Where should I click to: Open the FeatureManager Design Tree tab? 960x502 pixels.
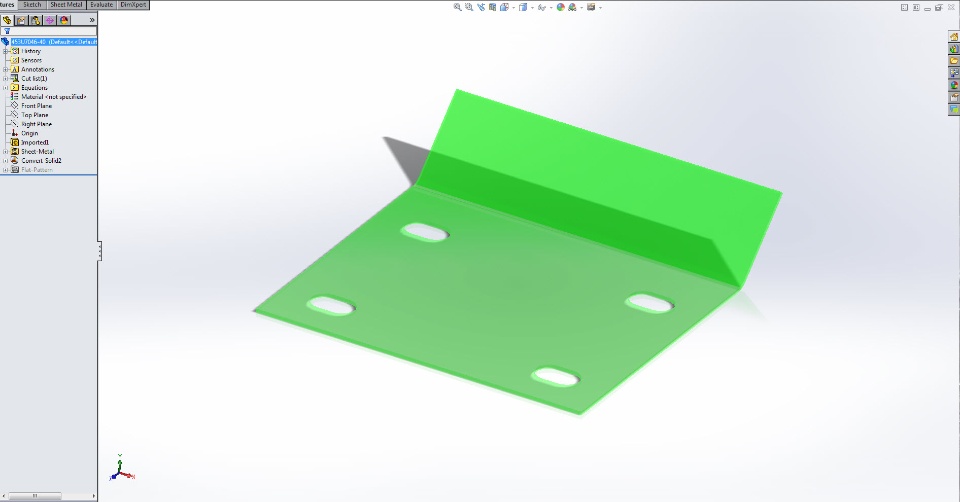(x=7, y=20)
